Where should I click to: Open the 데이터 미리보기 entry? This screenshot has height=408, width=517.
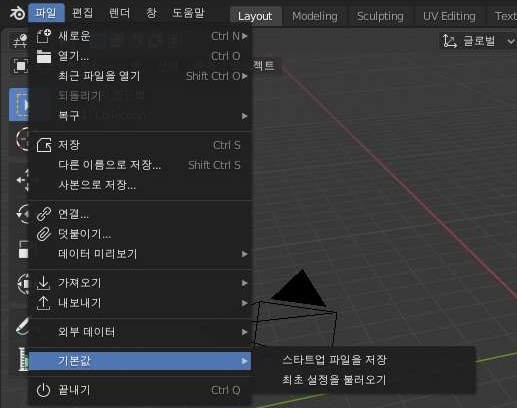click(141, 254)
